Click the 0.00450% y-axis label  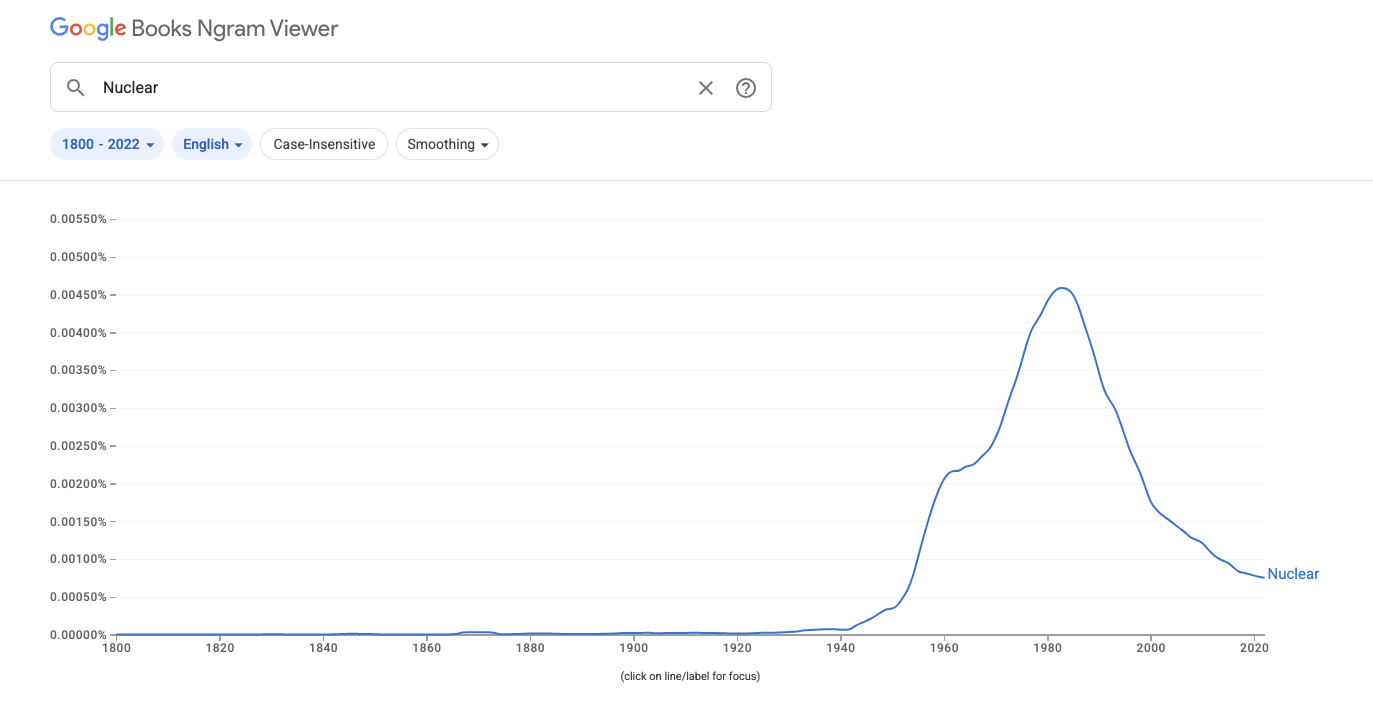[78, 295]
